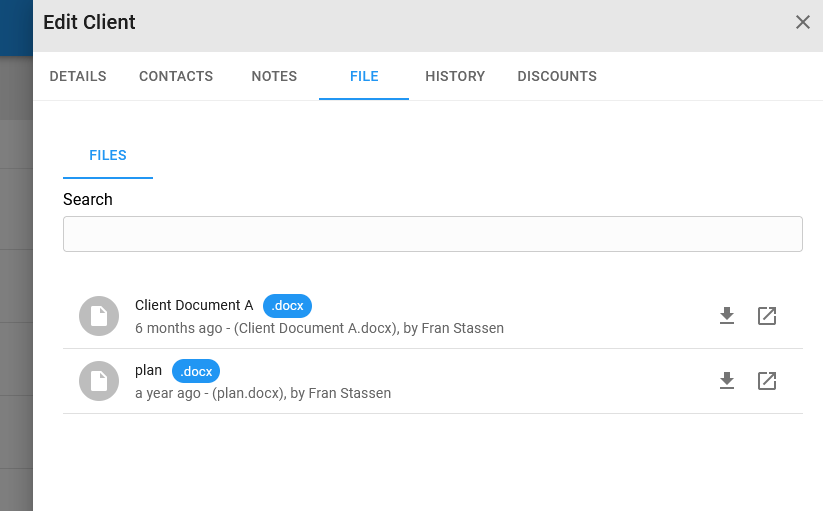Screen dimensions: 823x511
Task: Click the file icon beside plan
Action: tap(99, 381)
